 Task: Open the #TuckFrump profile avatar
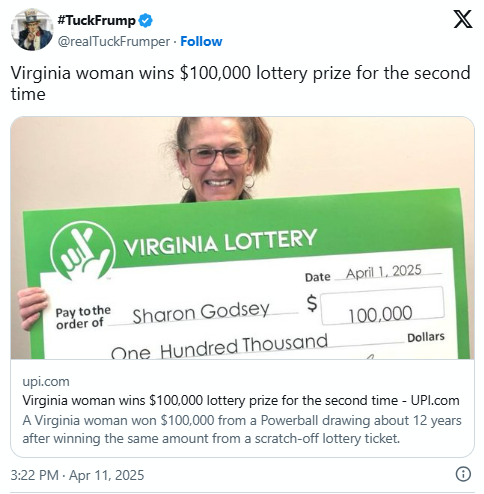pos(32,30)
